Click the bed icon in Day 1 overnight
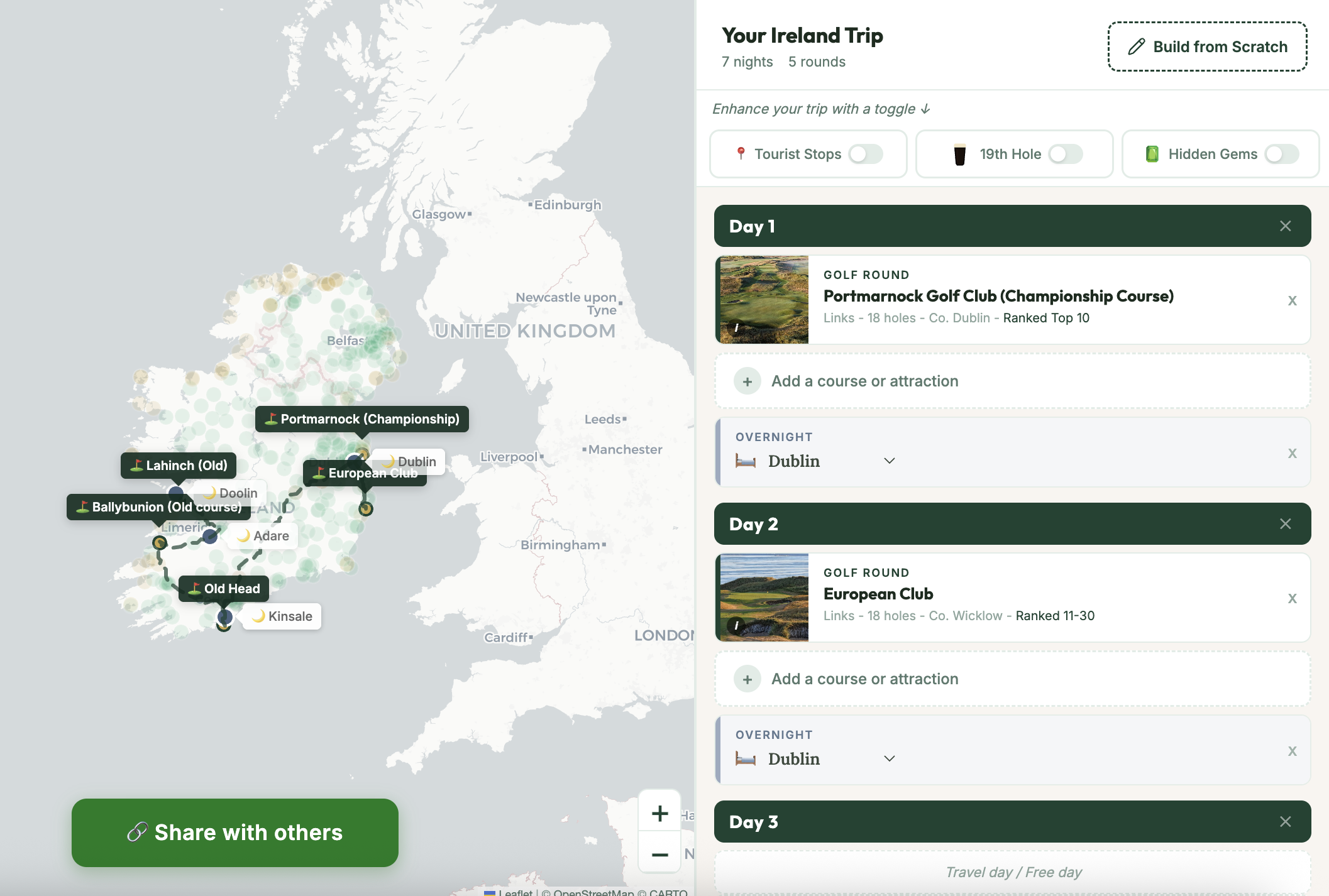 tap(746, 461)
